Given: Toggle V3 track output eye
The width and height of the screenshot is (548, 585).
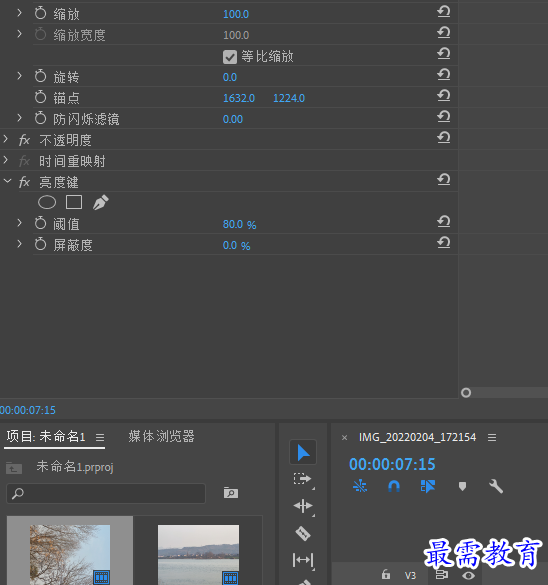Looking at the screenshot, I should click(469, 575).
